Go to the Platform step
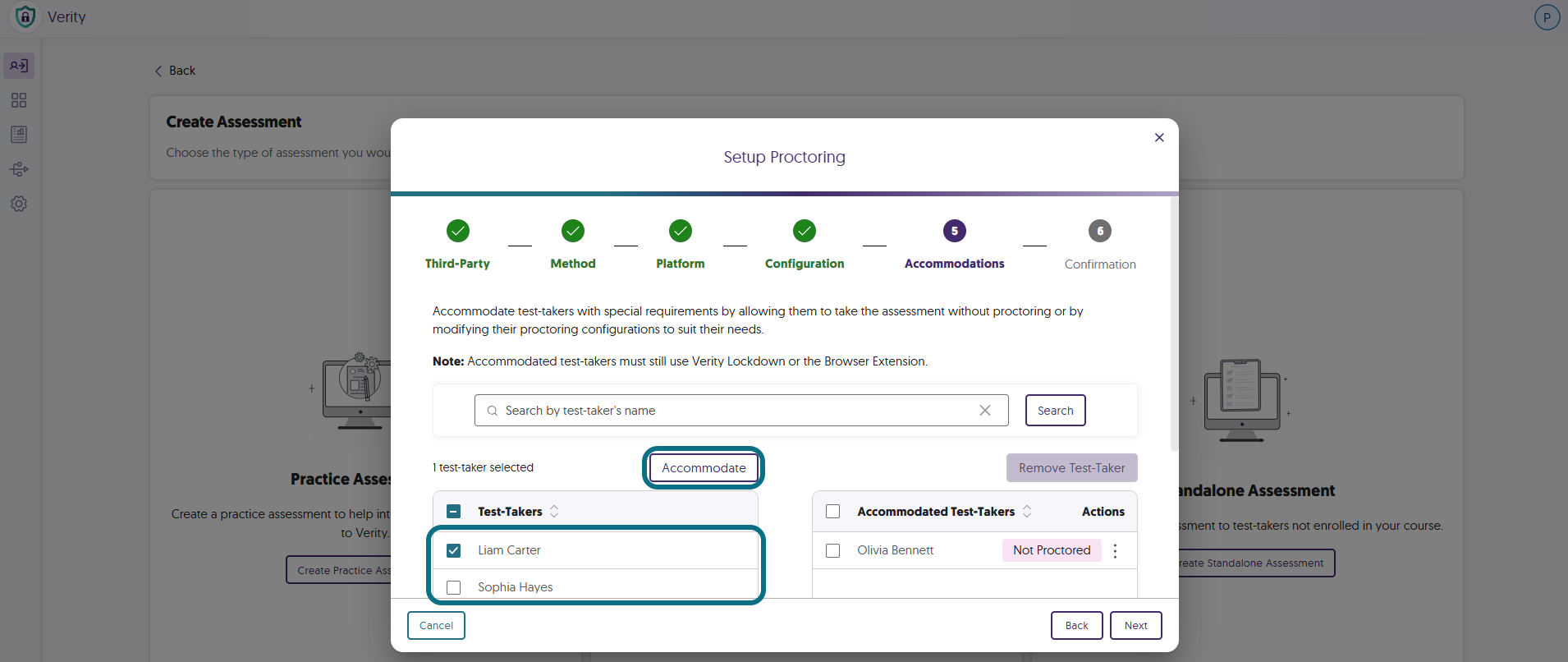 pos(681,244)
